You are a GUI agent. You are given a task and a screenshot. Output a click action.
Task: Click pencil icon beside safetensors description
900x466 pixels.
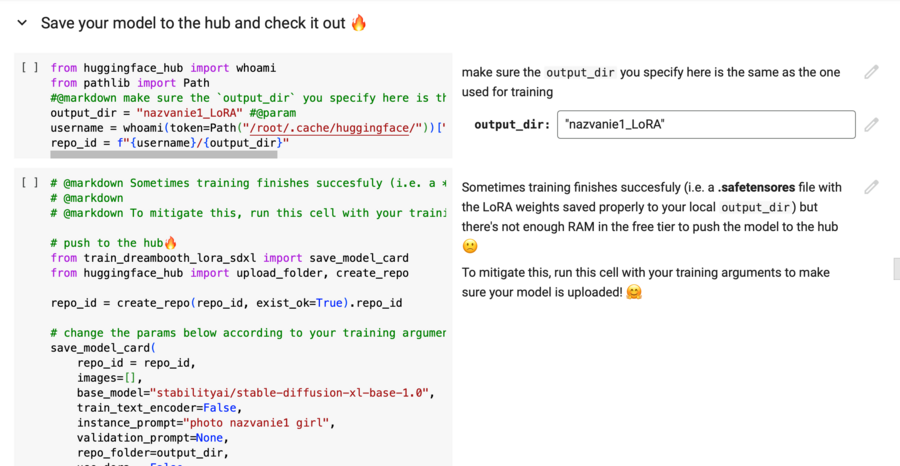[x=872, y=187]
